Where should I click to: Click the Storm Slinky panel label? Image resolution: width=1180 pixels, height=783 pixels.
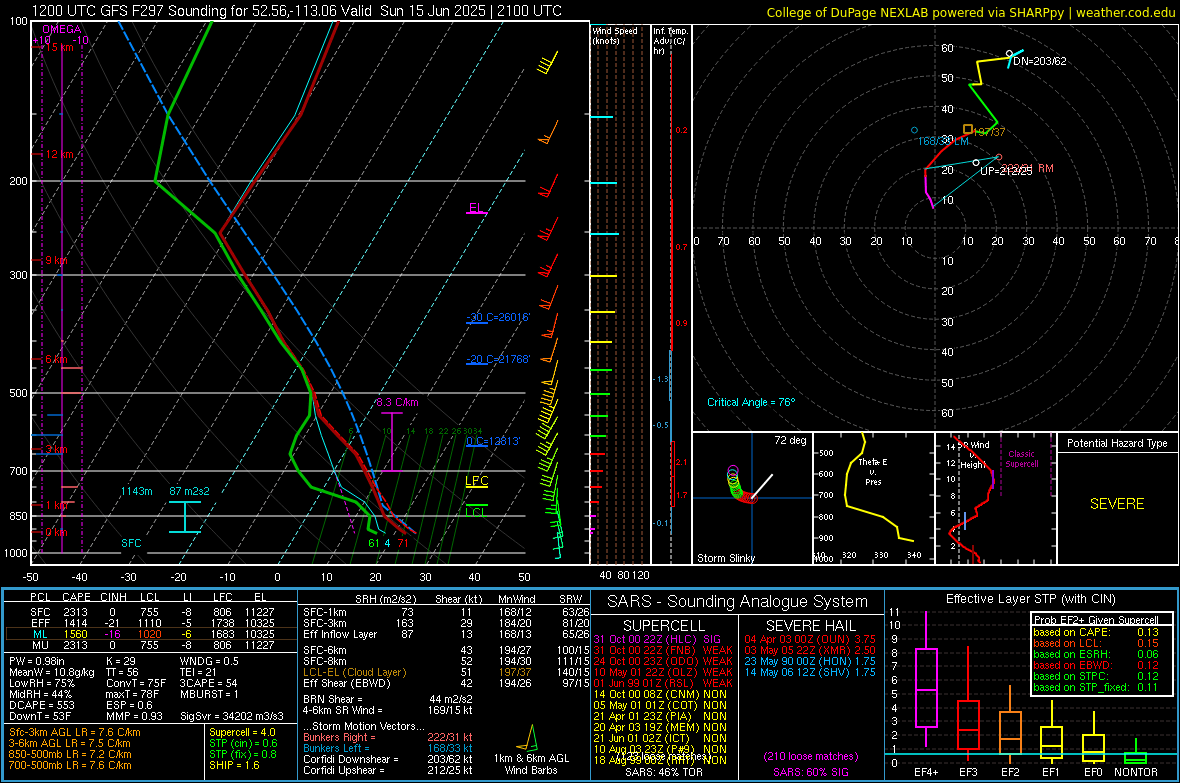coord(726,558)
